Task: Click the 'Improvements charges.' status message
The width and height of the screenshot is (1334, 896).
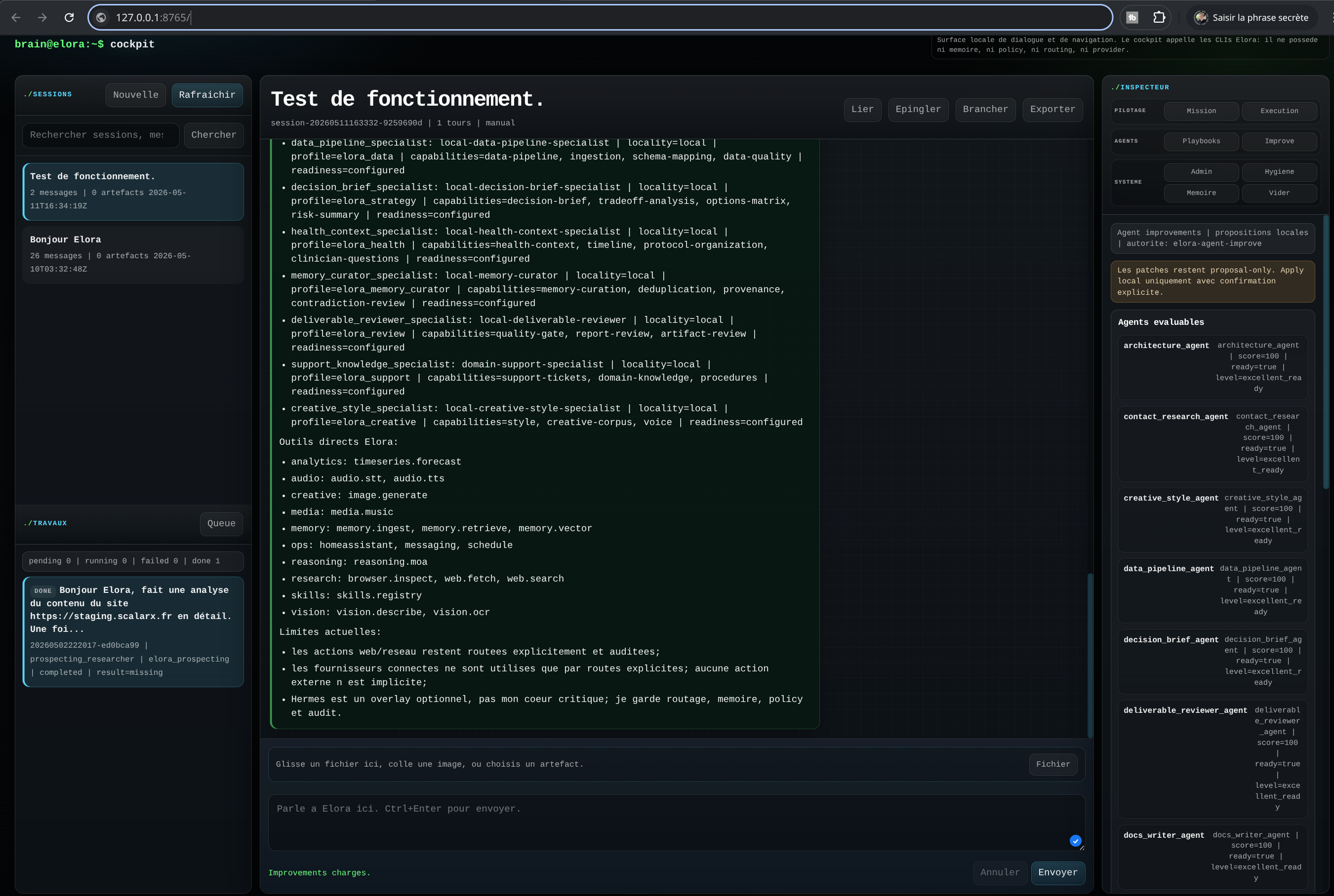Action: tap(320, 873)
